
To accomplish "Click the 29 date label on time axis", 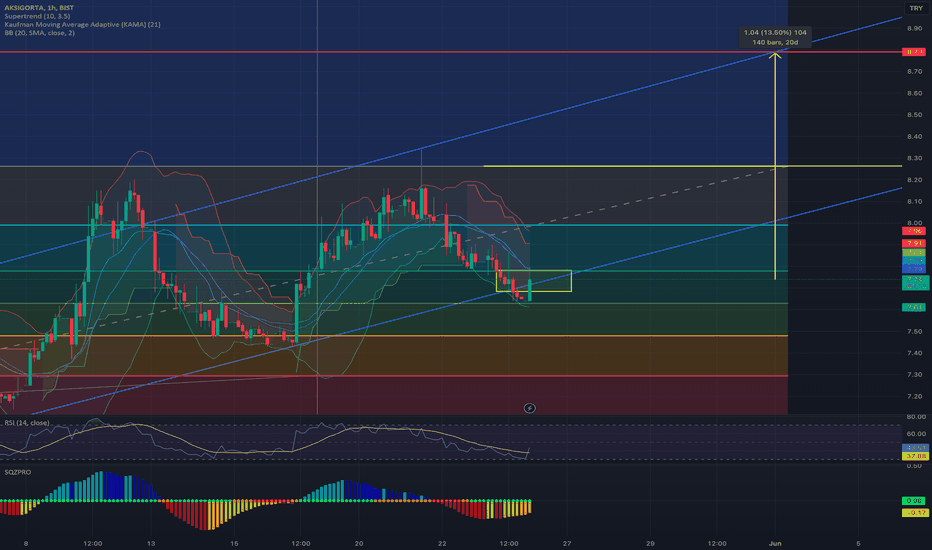I will [650, 543].
